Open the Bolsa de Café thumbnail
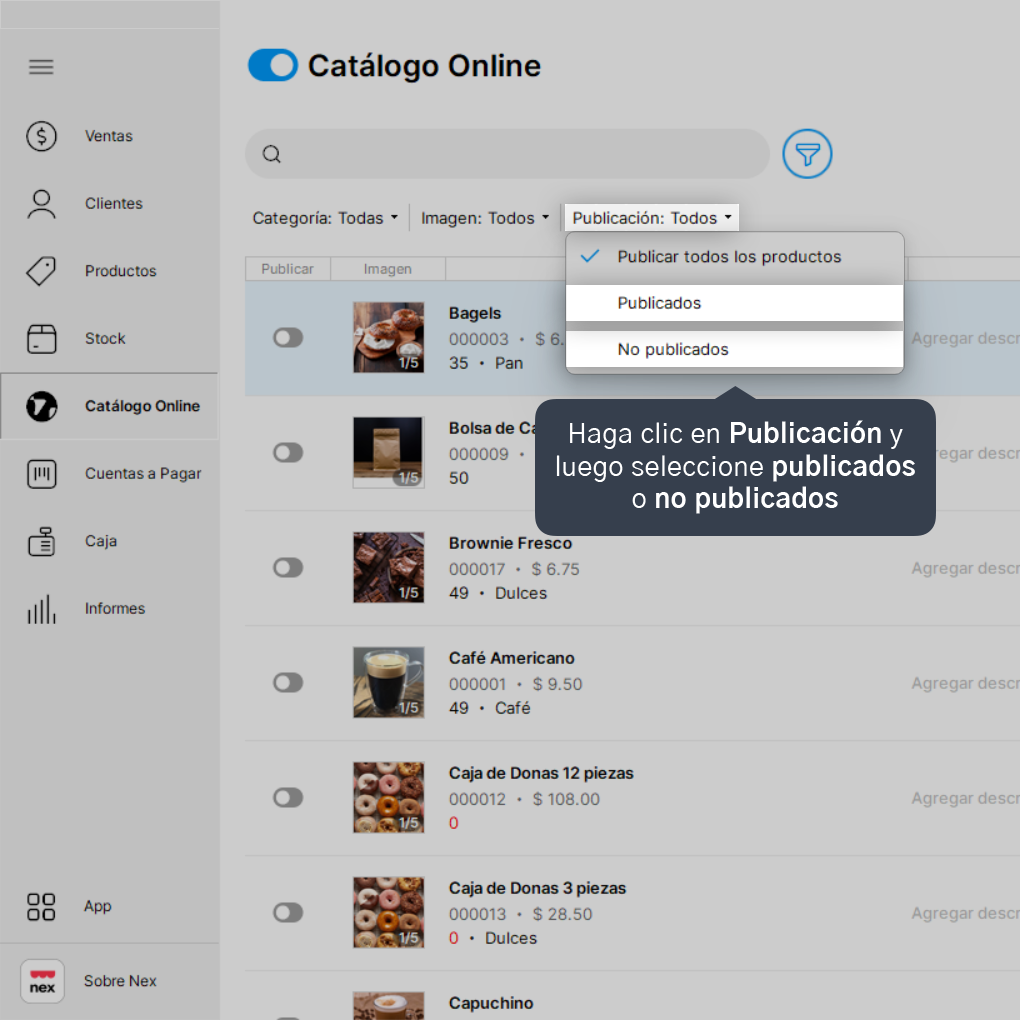1020x1020 pixels. tap(388, 452)
